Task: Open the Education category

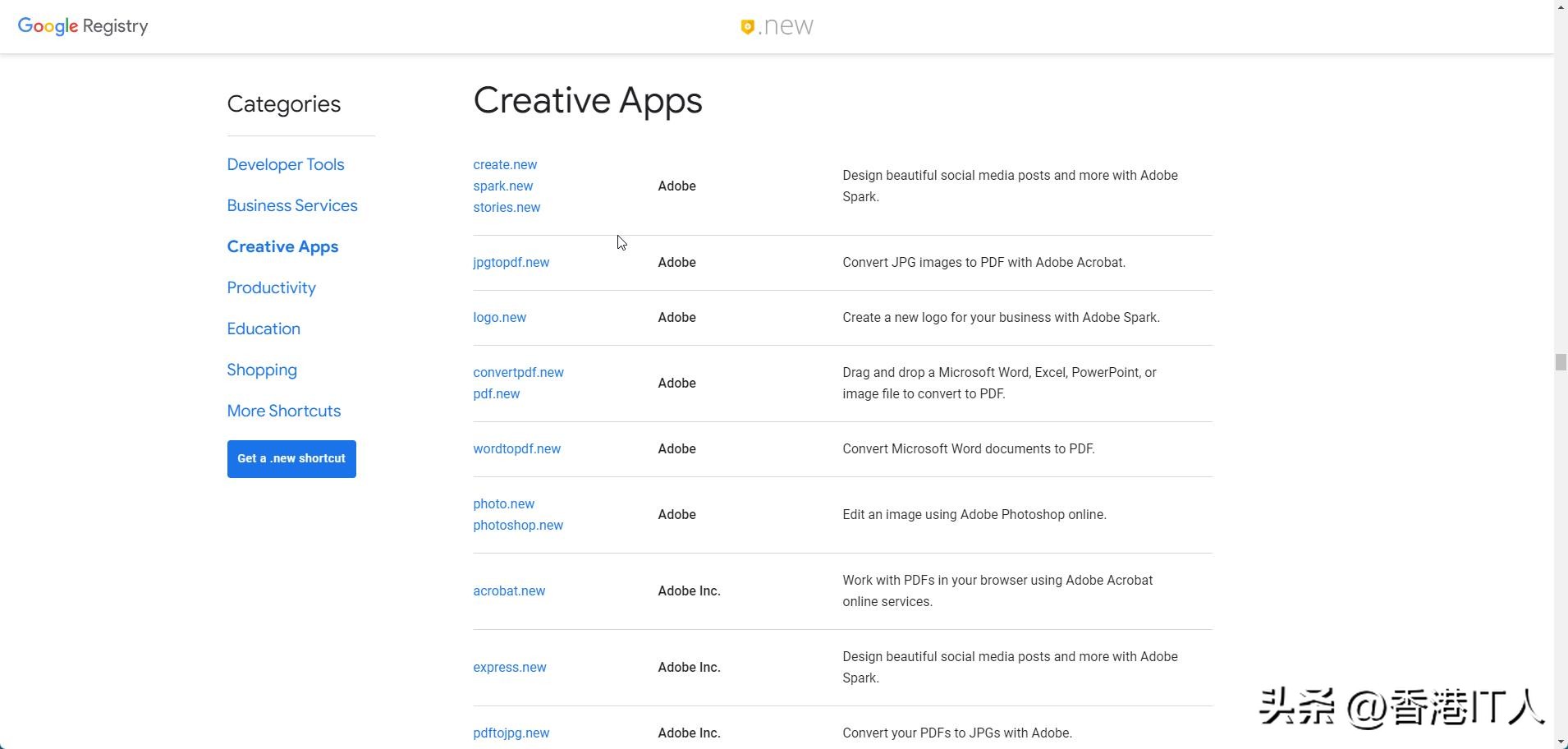Action: tap(264, 329)
